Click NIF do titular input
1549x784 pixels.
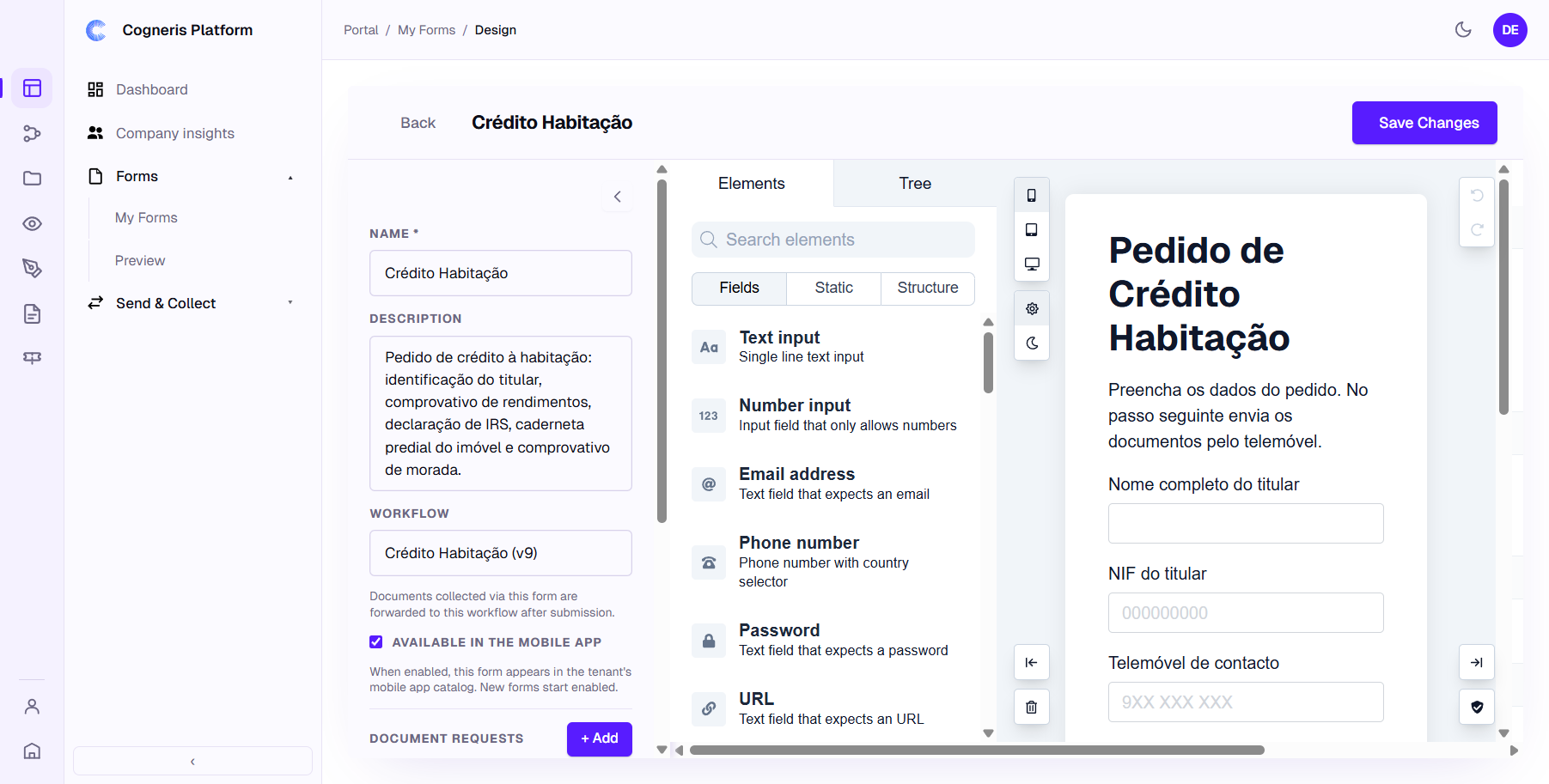click(x=1246, y=612)
